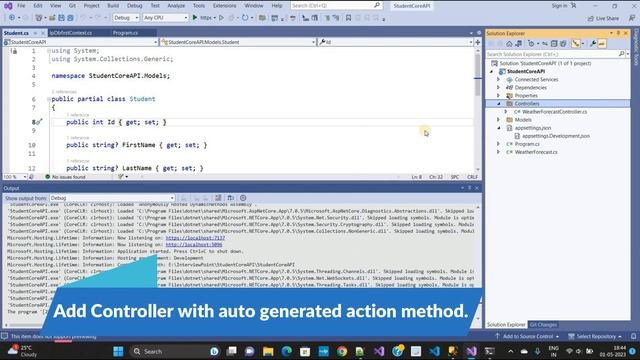
Task: Toggle Track Active Item highlighted button in Solution Explorer
Action: 576,44
